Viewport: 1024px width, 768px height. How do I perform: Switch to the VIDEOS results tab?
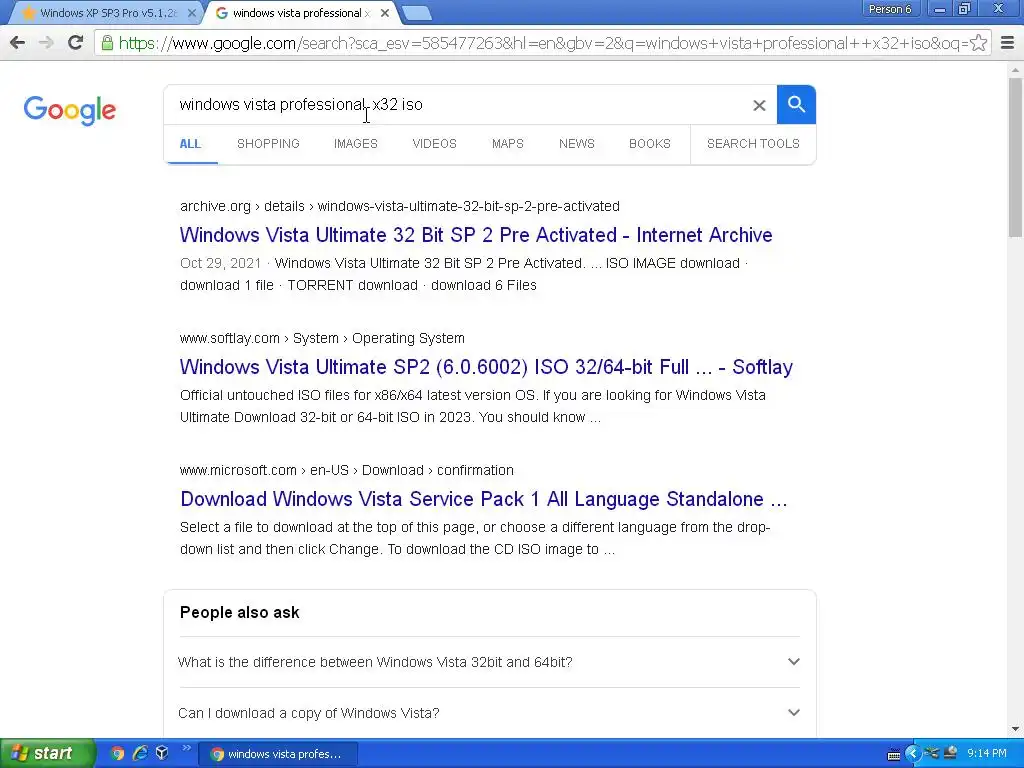click(x=434, y=144)
